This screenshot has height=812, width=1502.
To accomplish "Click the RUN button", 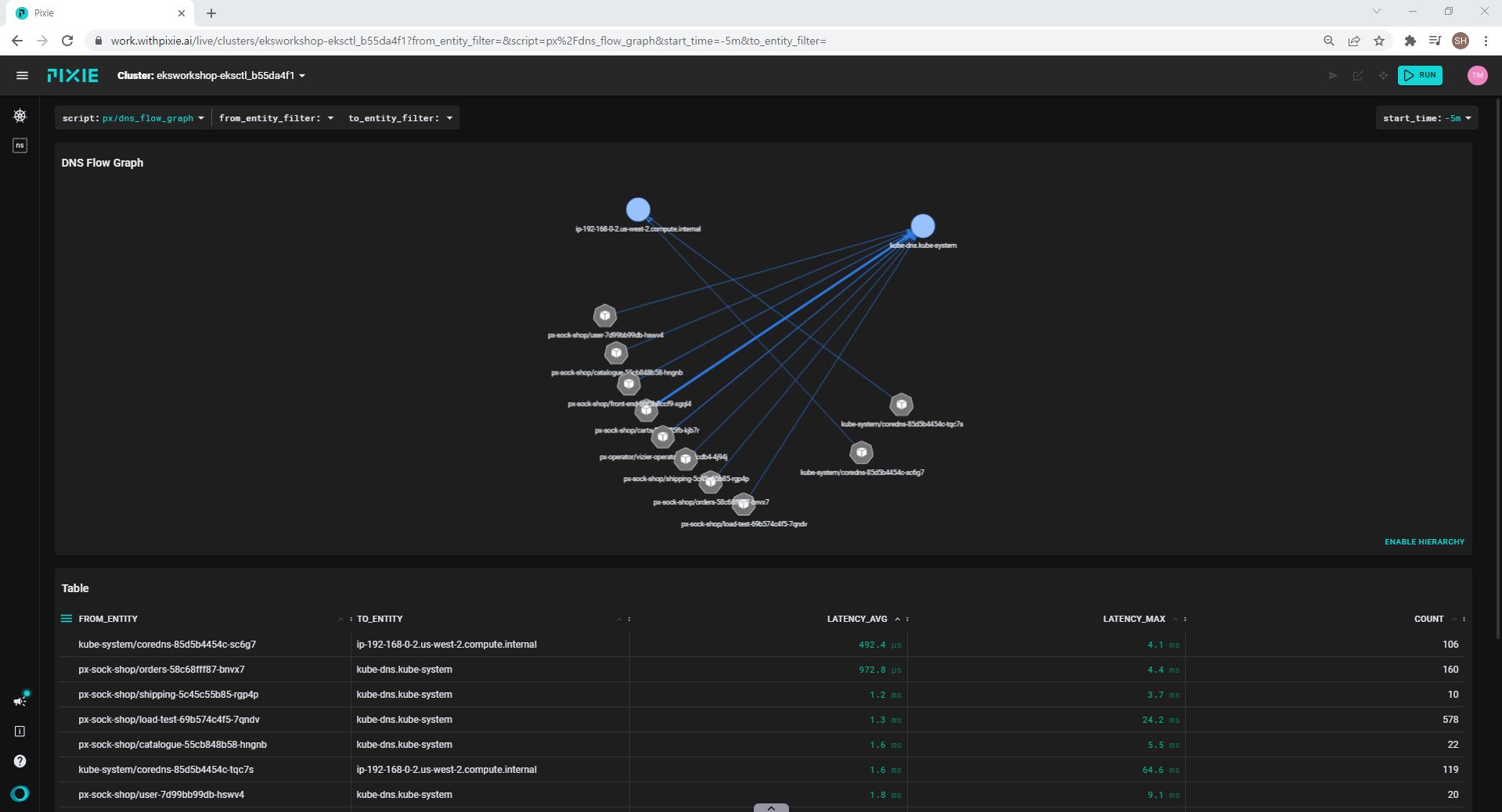I will (1420, 76).
